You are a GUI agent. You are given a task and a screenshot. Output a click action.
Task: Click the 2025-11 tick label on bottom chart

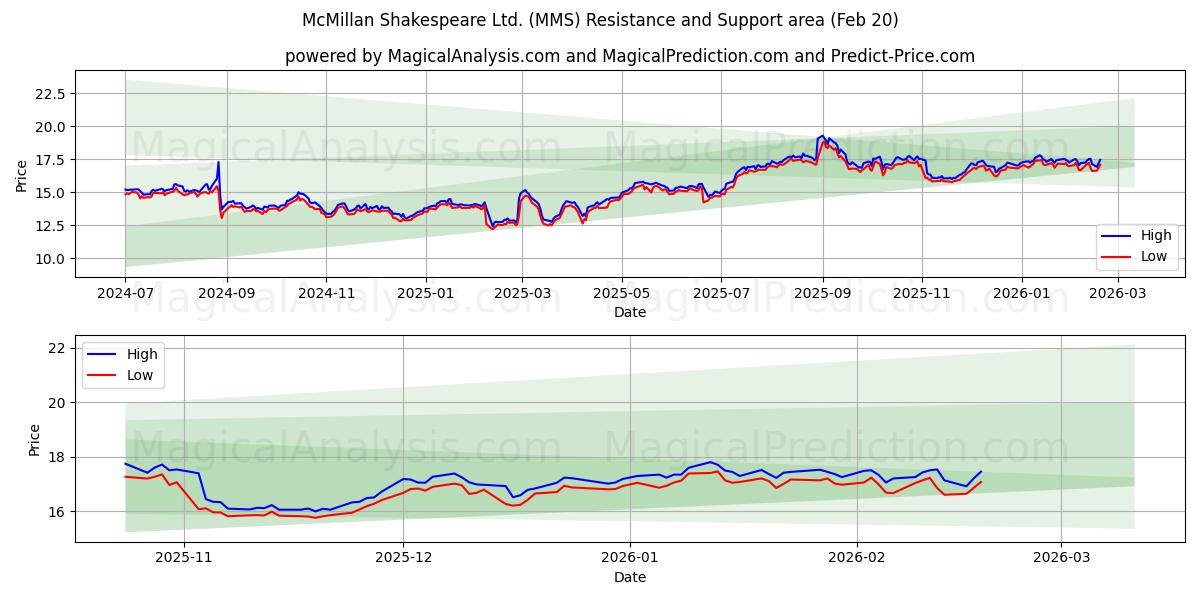185,559
